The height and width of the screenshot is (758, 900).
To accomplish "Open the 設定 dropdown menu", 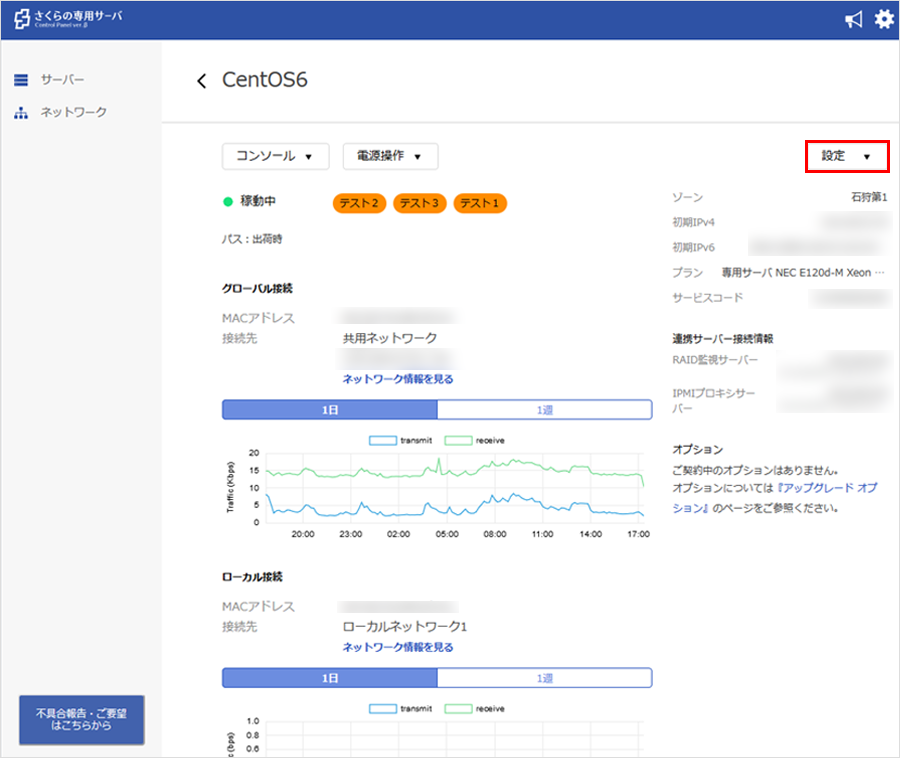I will point(846,156).
